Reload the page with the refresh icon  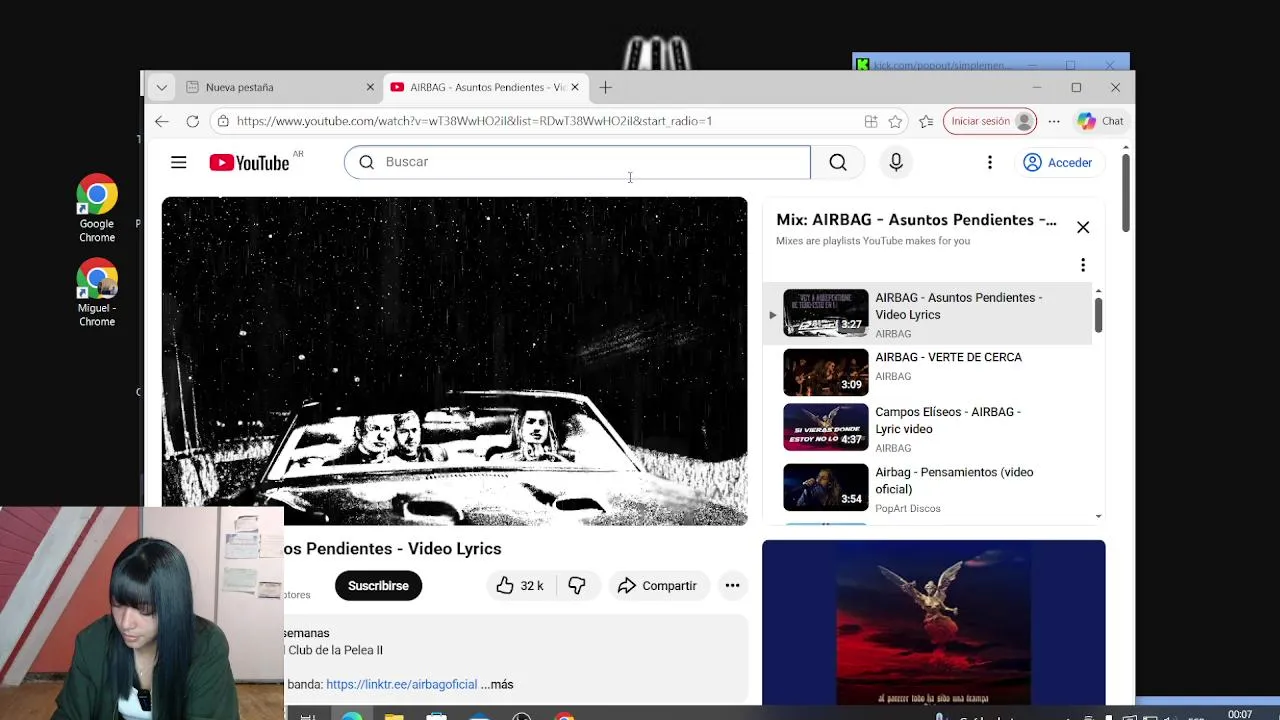[x=193, y=121]
